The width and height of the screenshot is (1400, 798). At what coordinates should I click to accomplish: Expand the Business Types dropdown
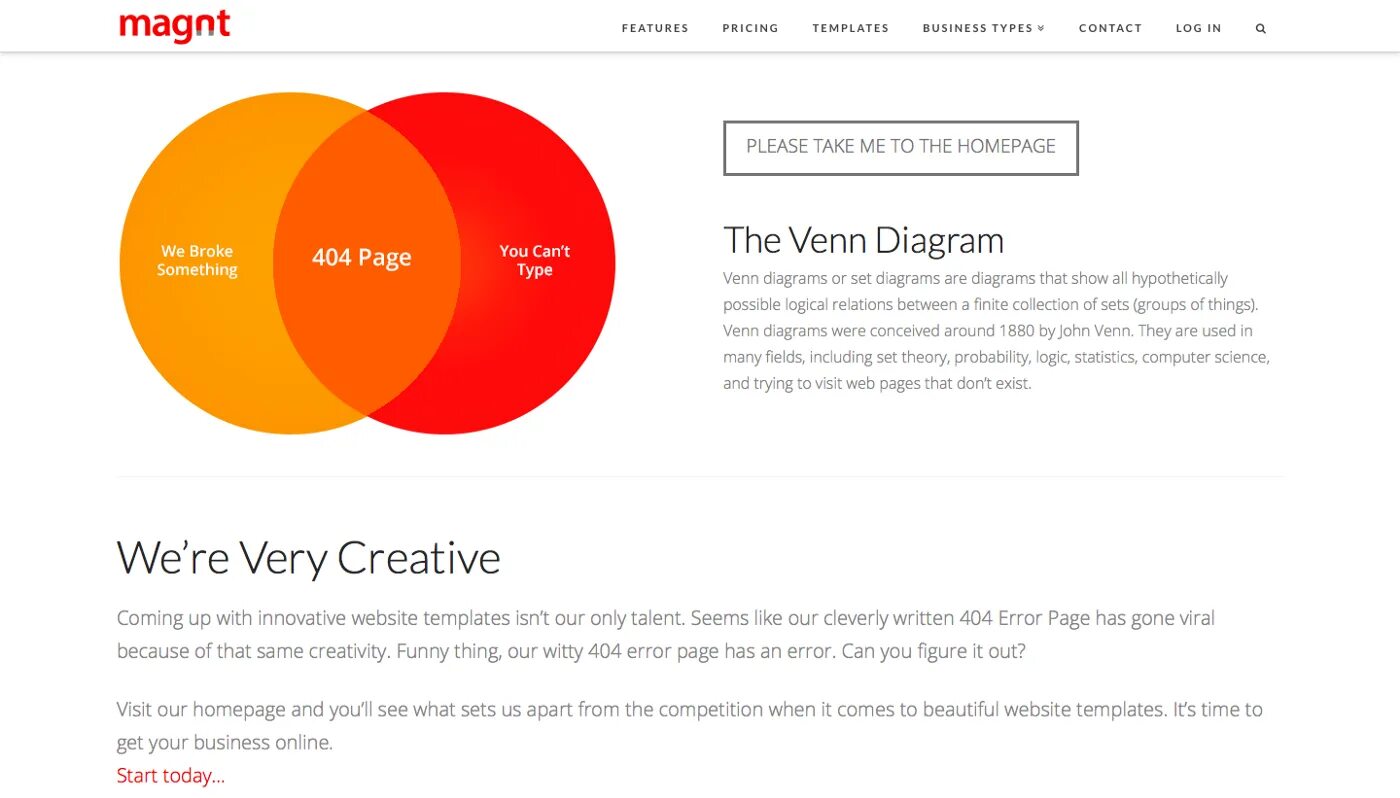click(977, 28)
